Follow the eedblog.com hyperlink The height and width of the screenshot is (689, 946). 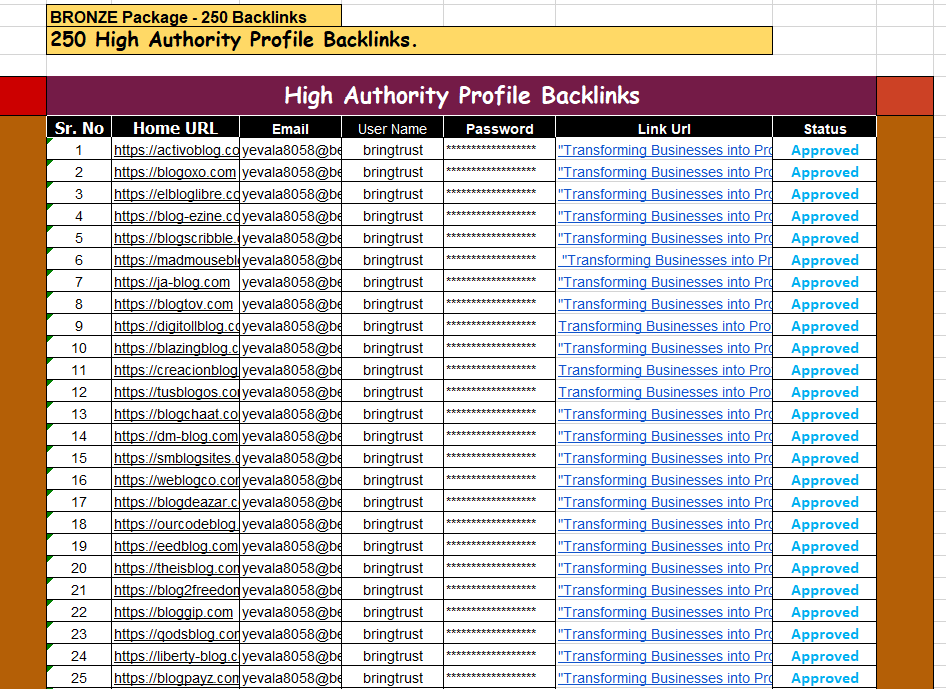point(176,547)
